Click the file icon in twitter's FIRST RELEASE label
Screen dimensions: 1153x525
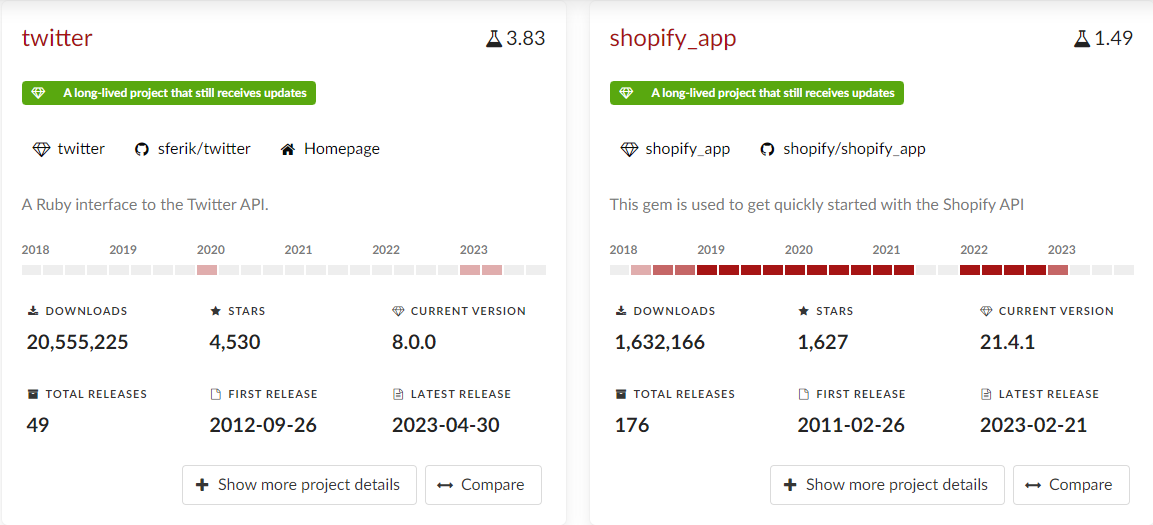(215, 394)
